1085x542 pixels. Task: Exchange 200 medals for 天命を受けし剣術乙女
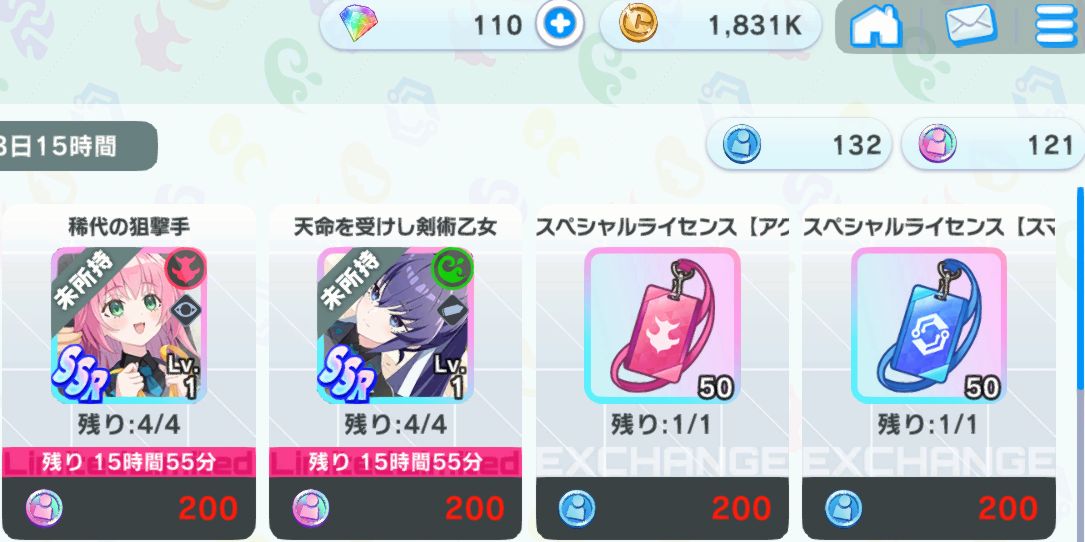(x=396, y=509)
